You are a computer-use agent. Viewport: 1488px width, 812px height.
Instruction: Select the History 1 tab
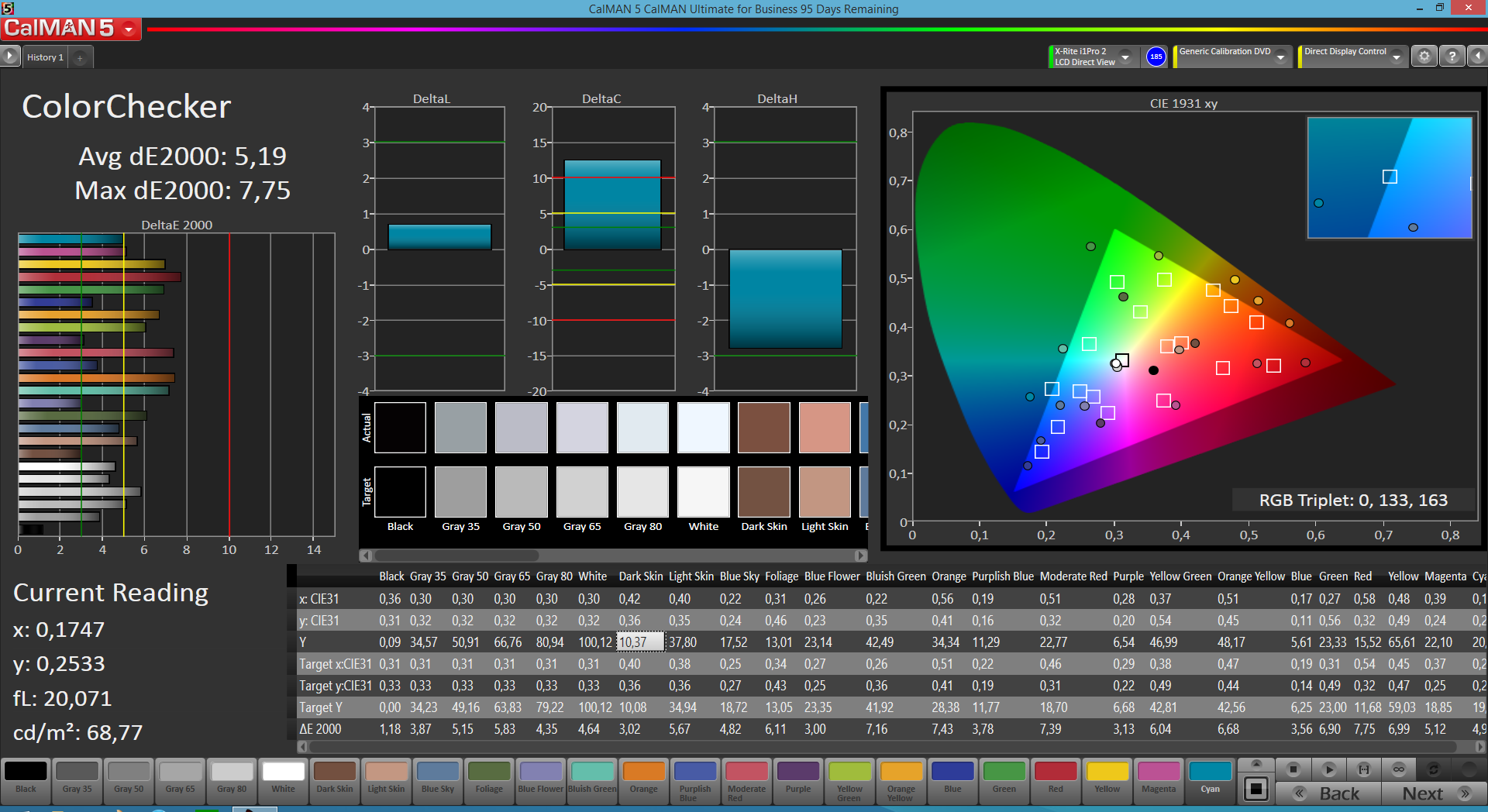point(45,57)
